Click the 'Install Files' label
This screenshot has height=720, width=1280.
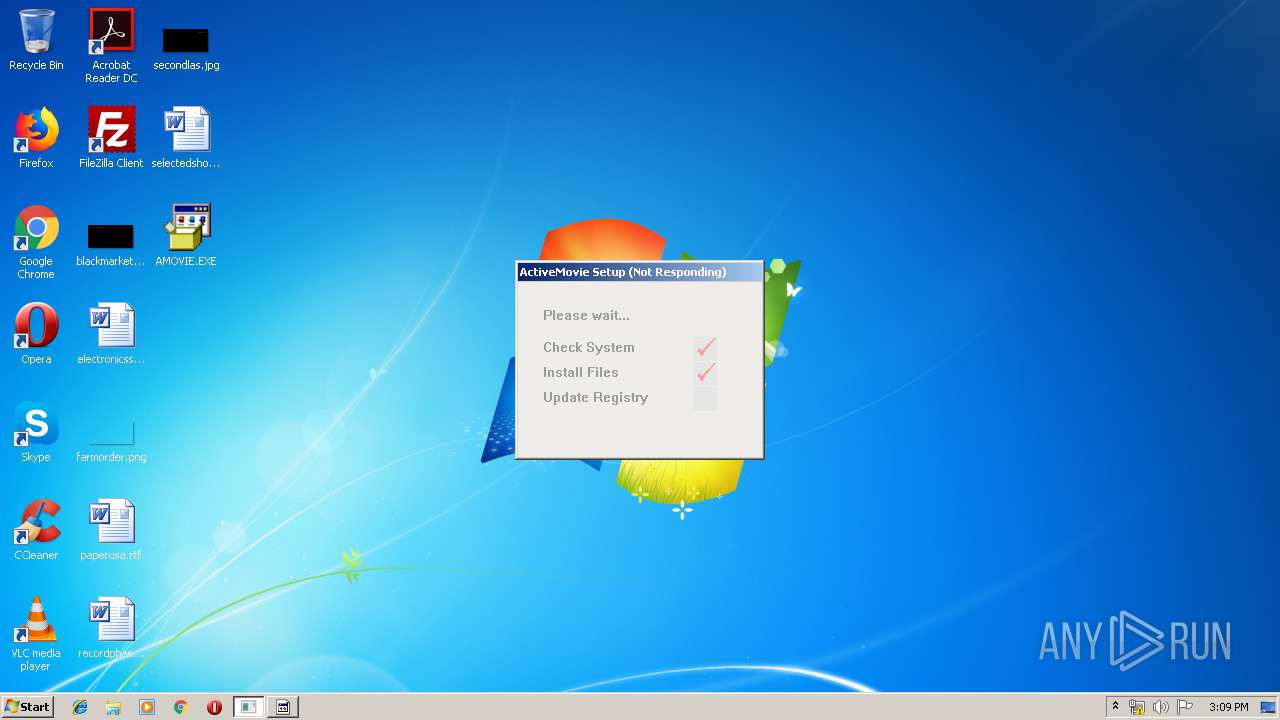click(x=580, y=372)
